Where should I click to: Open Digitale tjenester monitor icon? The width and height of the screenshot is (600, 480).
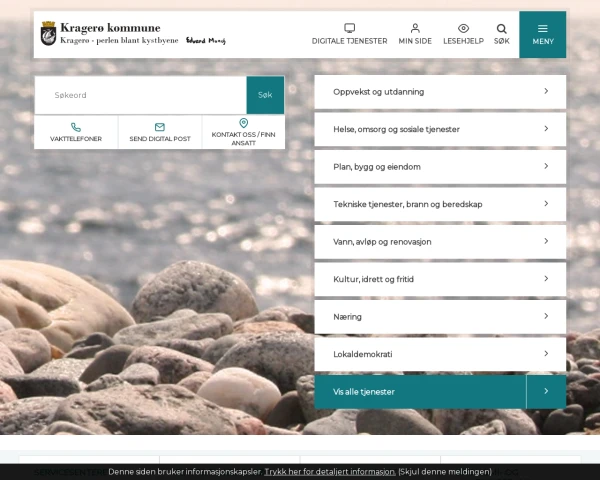coord(349,28)
